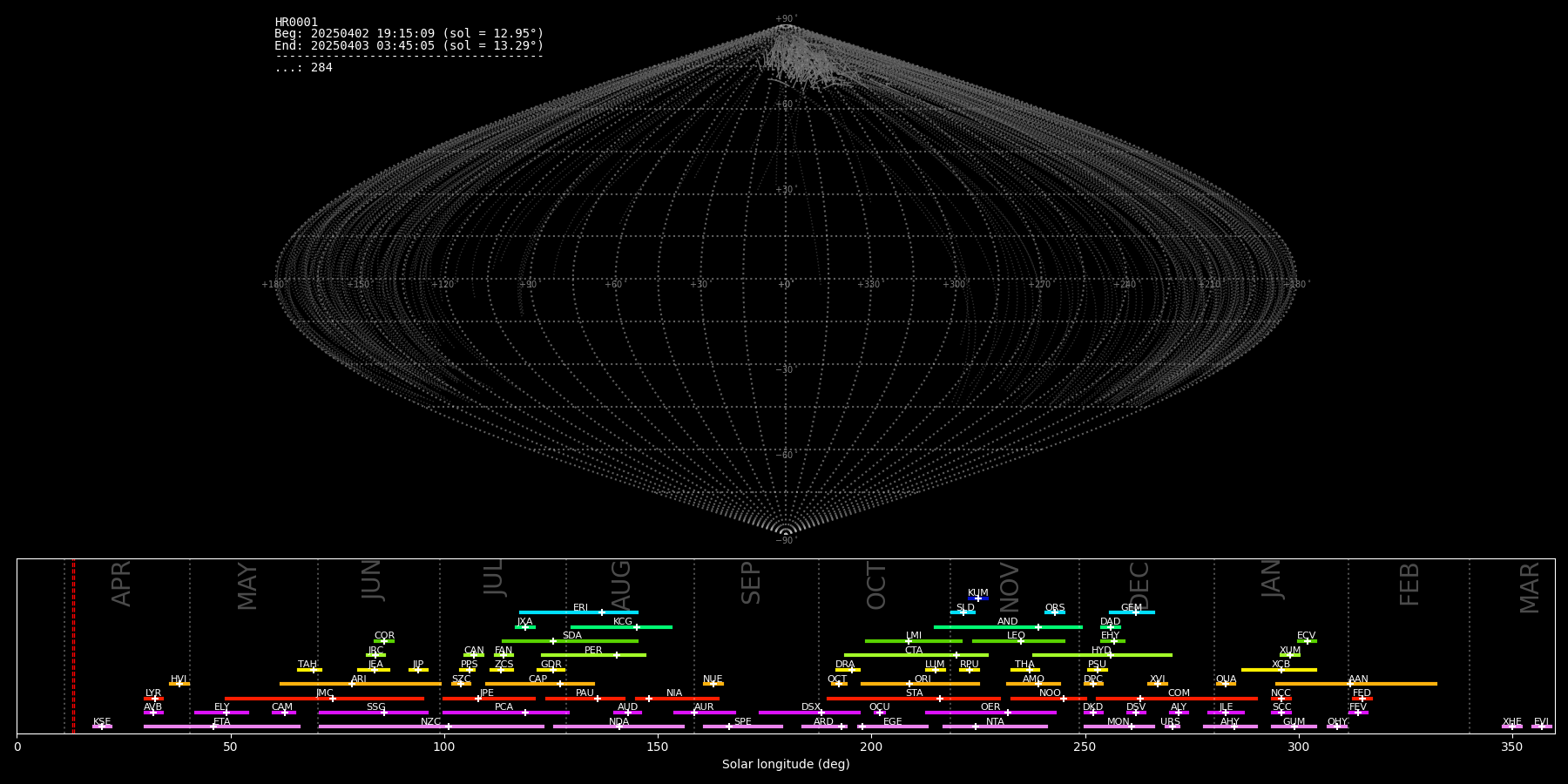Screen dimensions: 1568x784
Task: Click the +90° north pole label
Action: 786,19
